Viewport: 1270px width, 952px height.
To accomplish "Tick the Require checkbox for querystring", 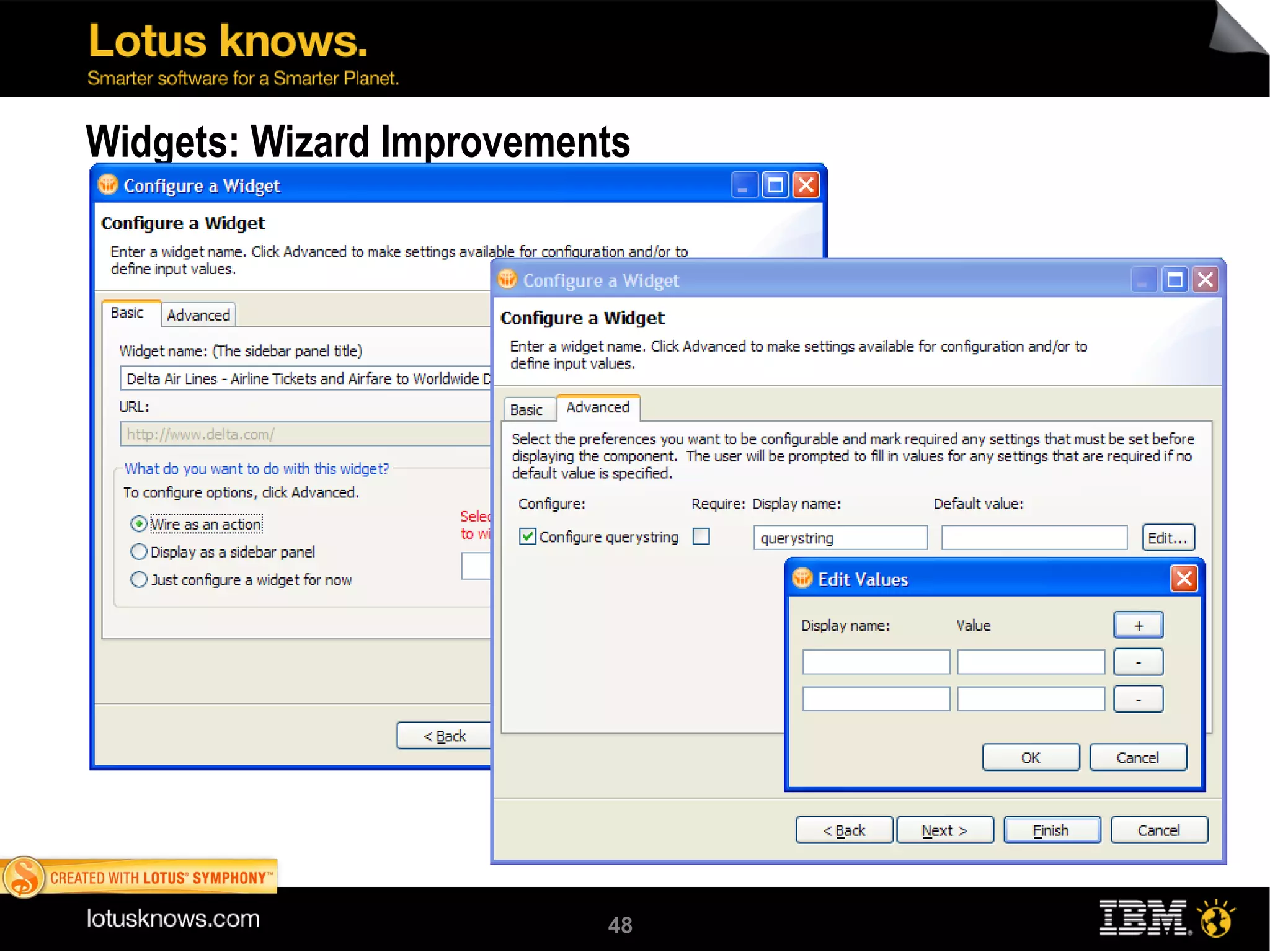I will point(701,536).
